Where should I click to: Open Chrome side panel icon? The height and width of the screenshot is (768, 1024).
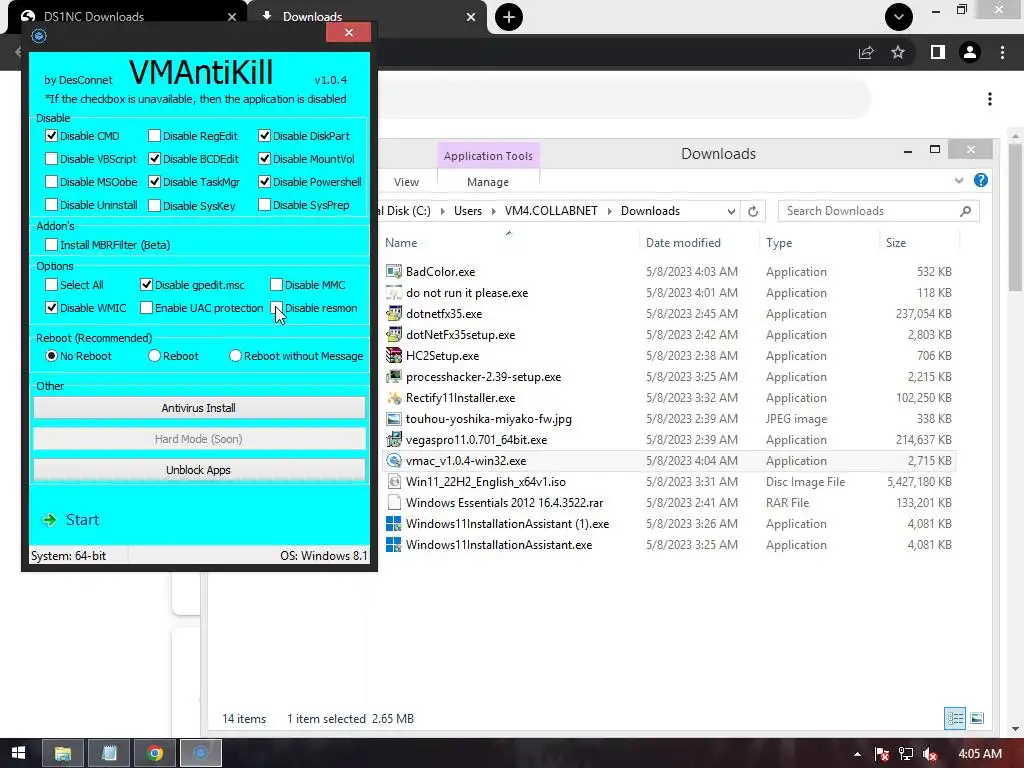tap(938, 52)
